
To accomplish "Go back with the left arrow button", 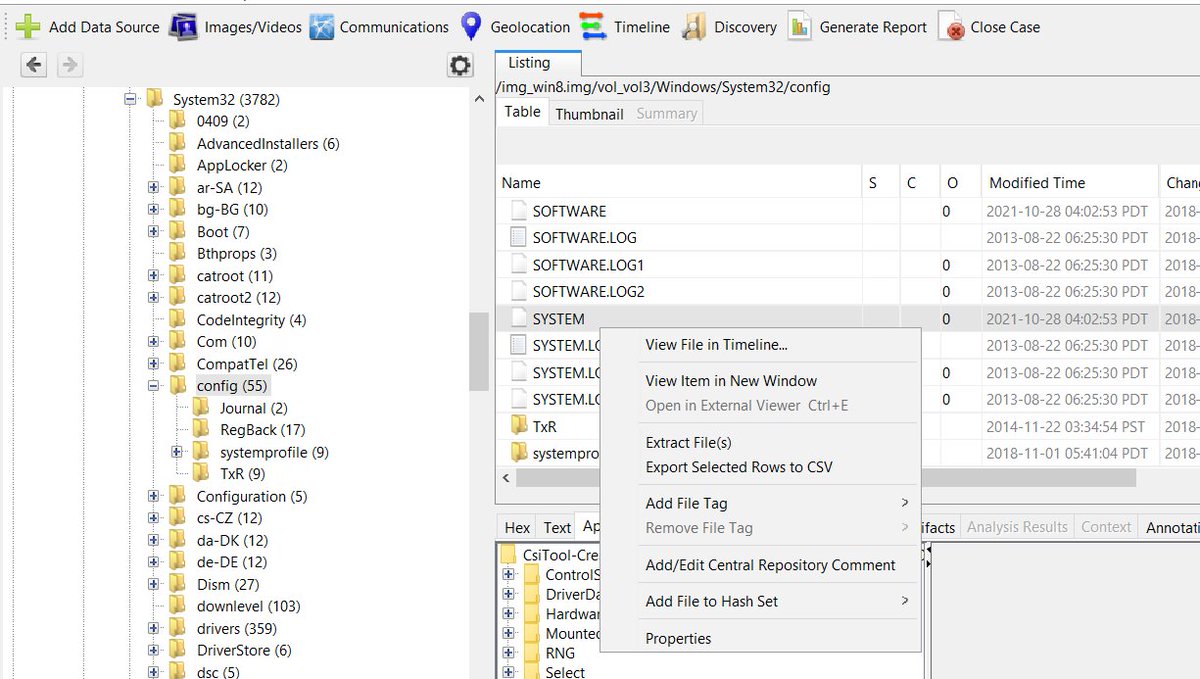I will point(35,65).
